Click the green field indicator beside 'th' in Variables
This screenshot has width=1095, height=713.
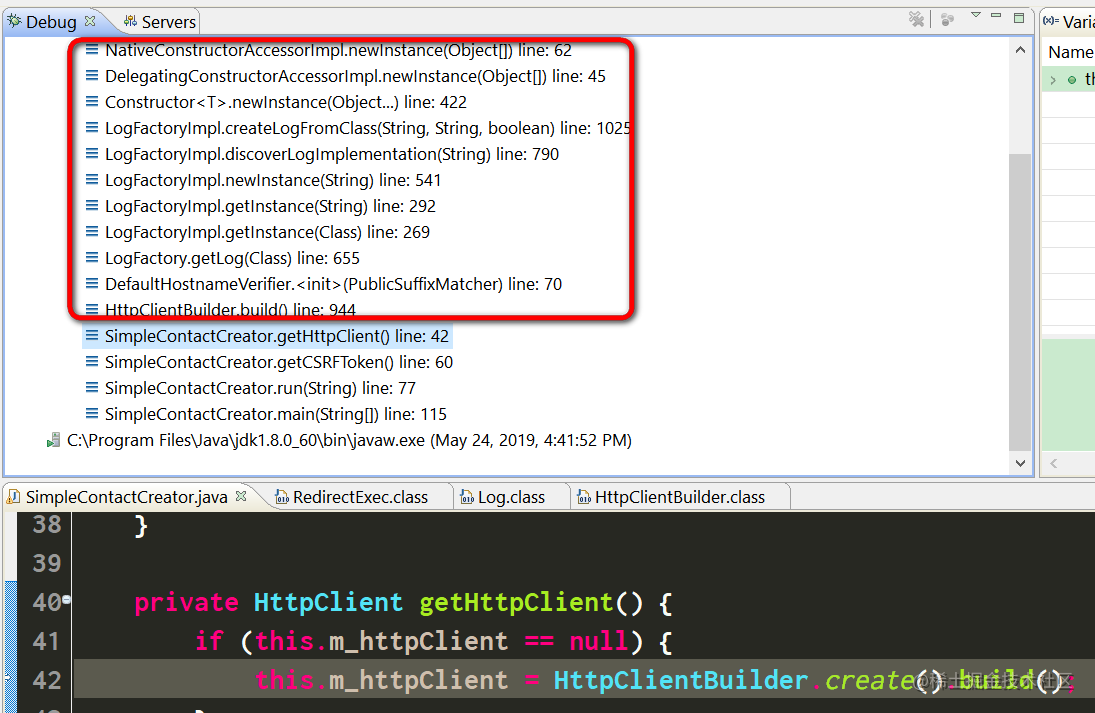pyautogui.click(x=1072, y=79)
